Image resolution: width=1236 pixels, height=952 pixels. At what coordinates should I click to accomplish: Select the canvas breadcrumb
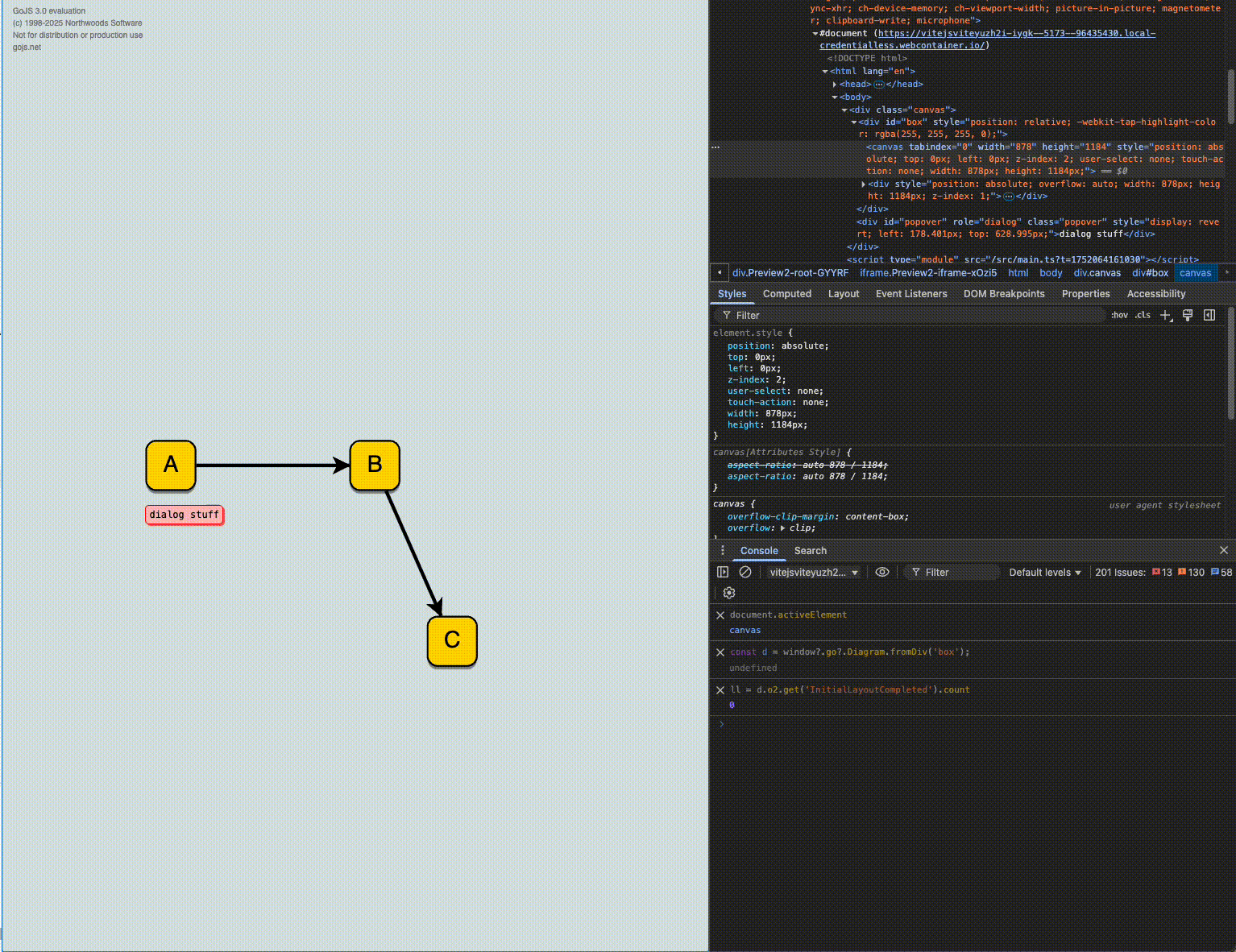tap(1196, 273)
